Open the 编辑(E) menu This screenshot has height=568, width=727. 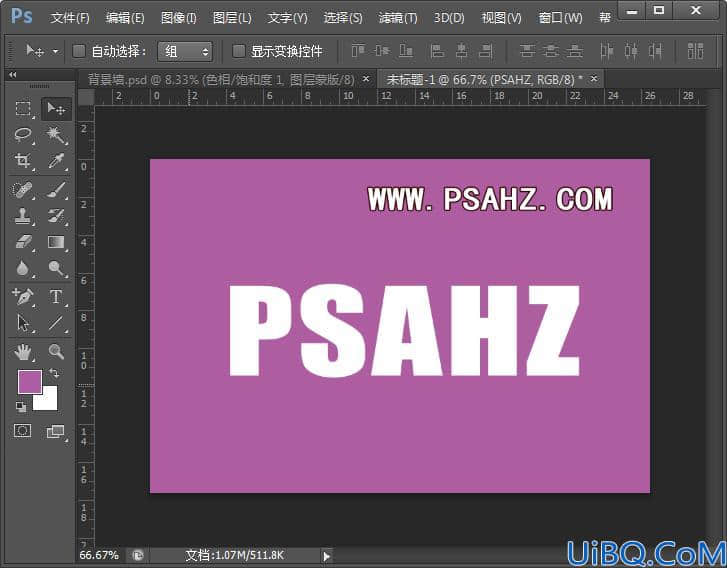tap(125, 18)
